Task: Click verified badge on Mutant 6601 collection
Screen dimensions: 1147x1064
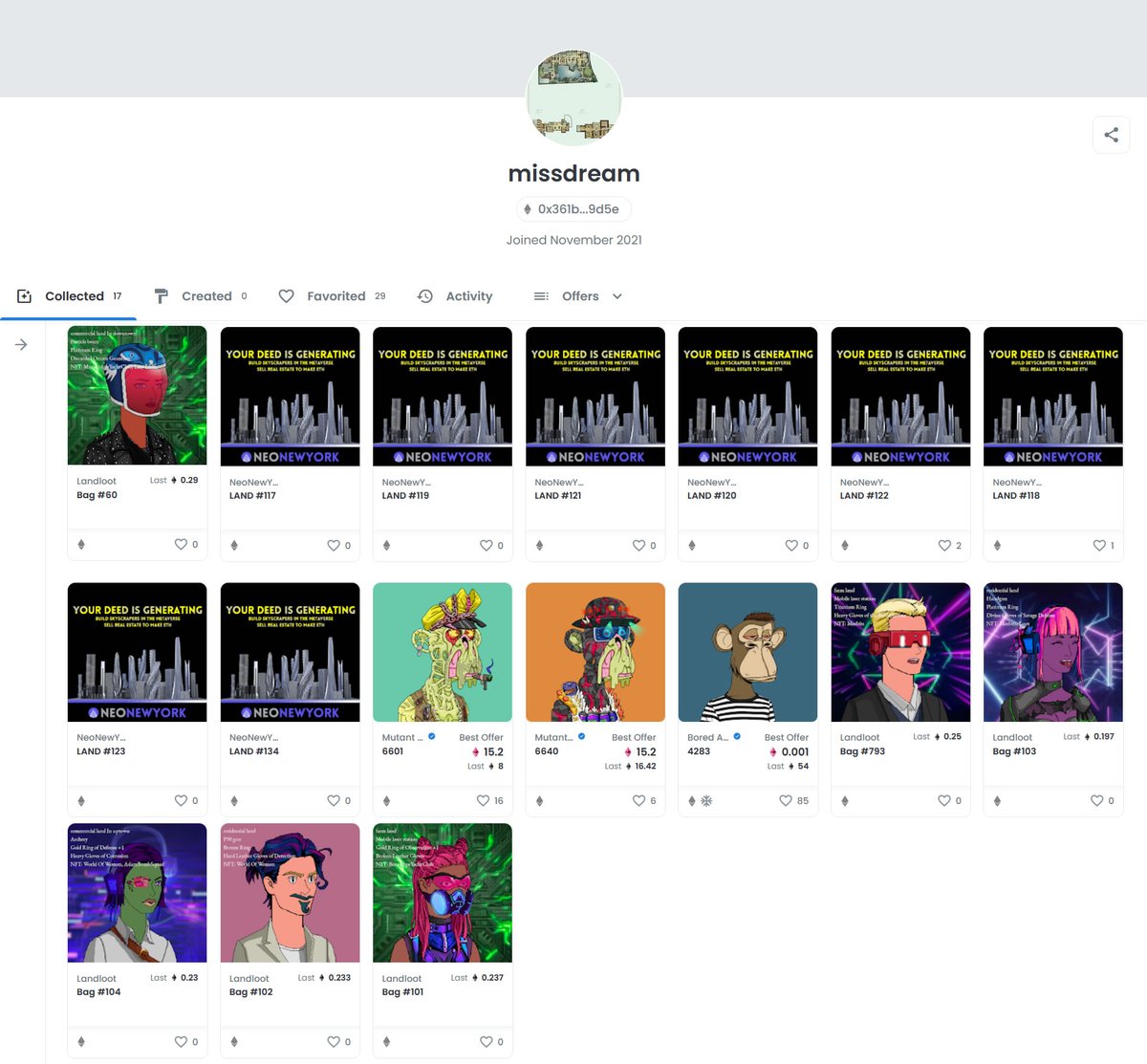Action: [432, 737]
